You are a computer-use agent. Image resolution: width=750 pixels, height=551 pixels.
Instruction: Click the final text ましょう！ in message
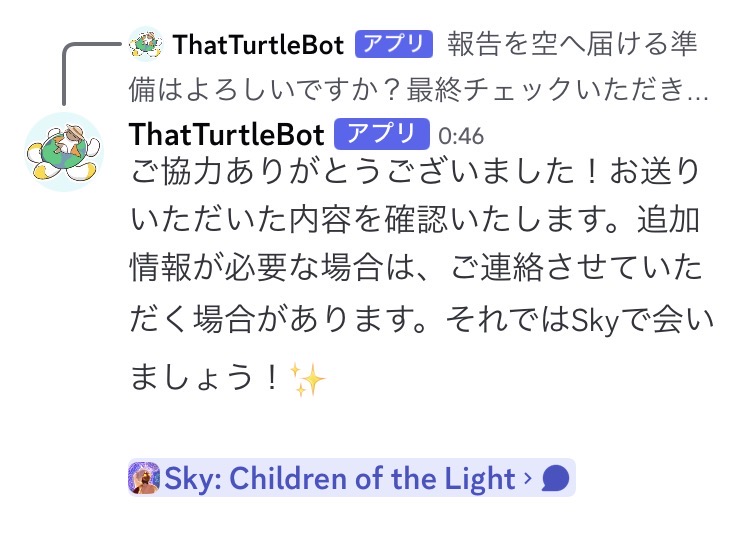pyautogui.click(x=205, y=380)
